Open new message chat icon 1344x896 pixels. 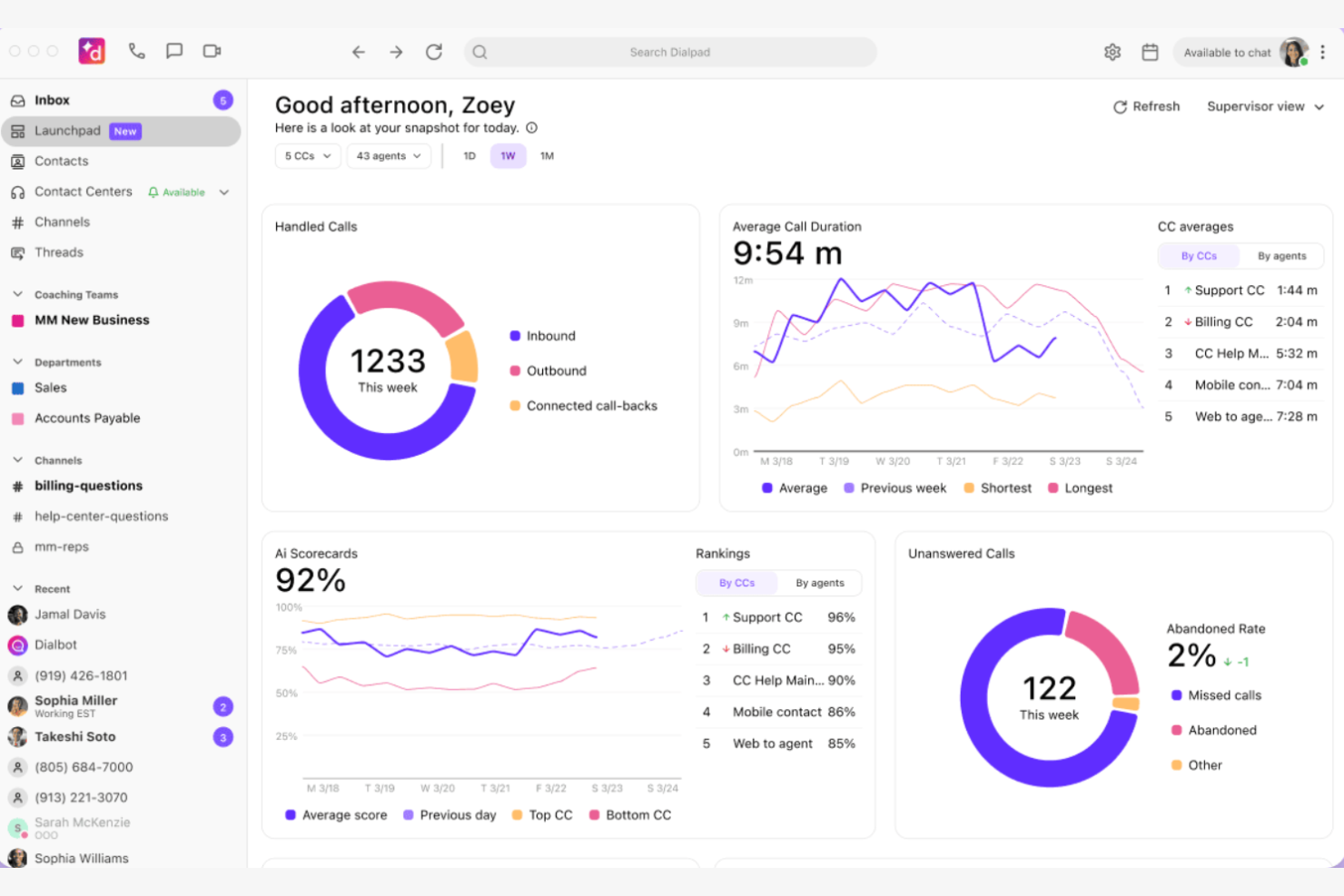pos(174,52)
